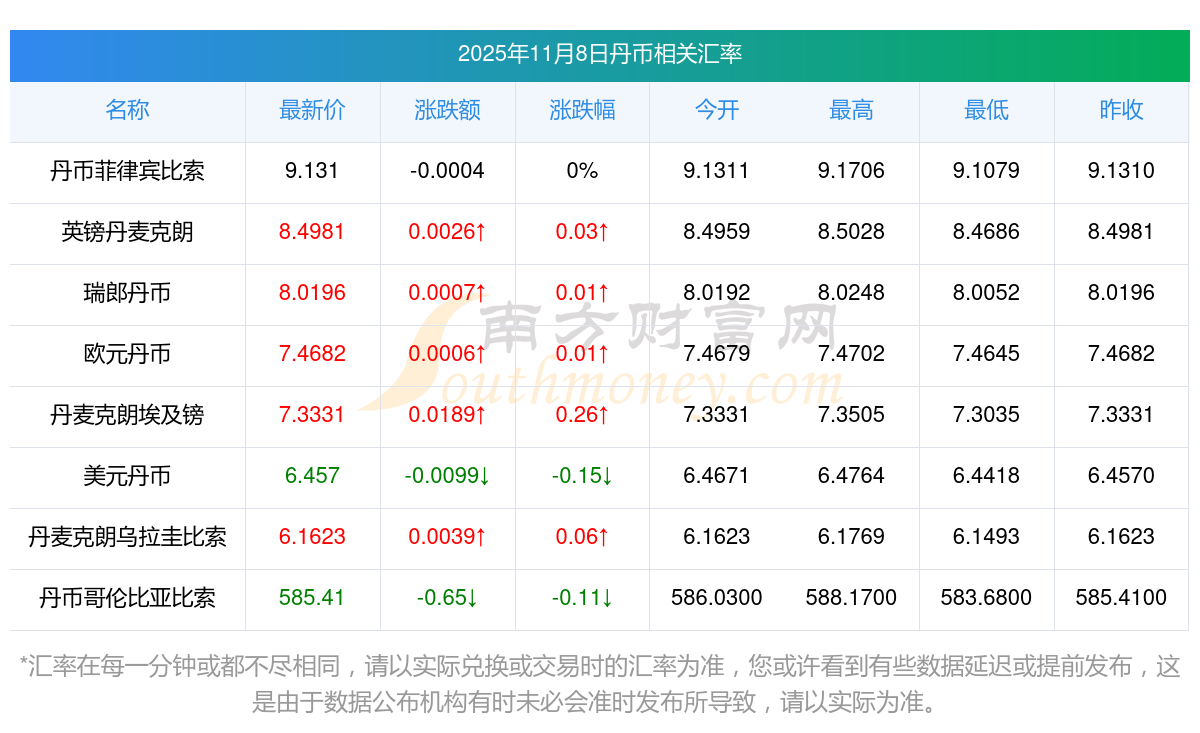Select the 涨跌额 column header
1200x733 pixels.
pyautogui.click(x=447, y=111)
